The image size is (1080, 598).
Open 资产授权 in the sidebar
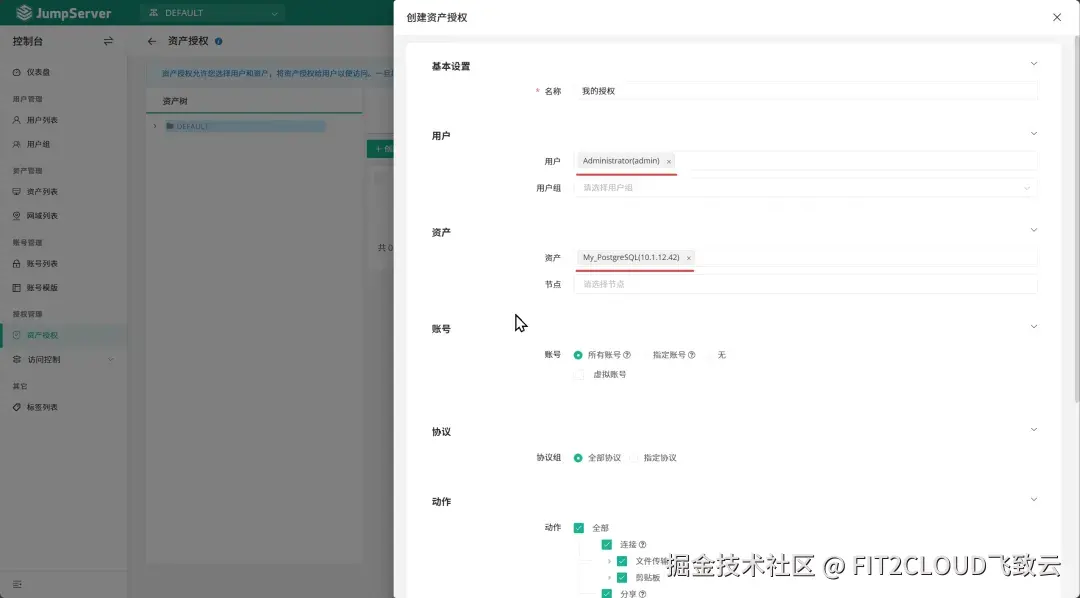click(42, 336)
